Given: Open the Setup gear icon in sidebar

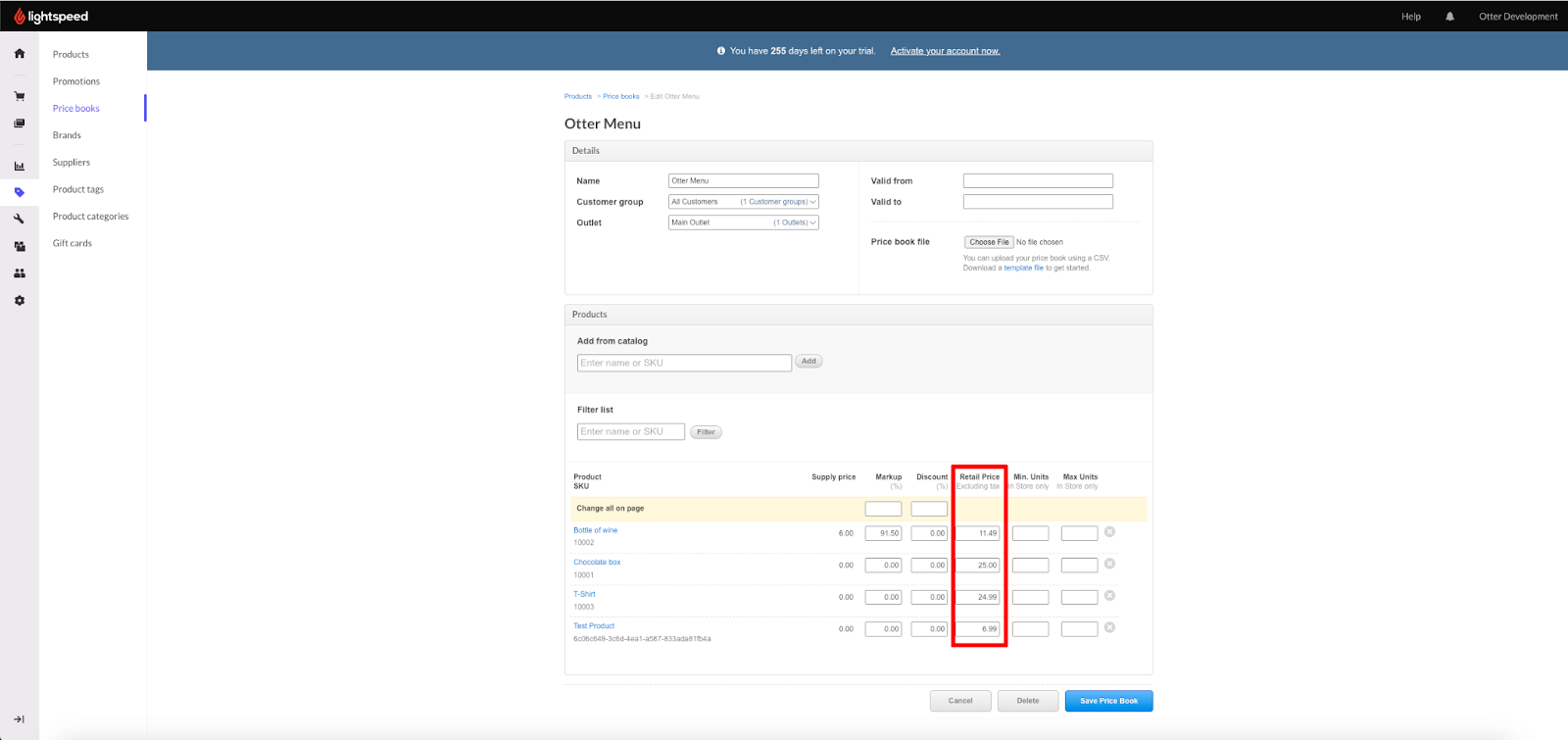Looking at the screenshot, I should pos(20,301).
